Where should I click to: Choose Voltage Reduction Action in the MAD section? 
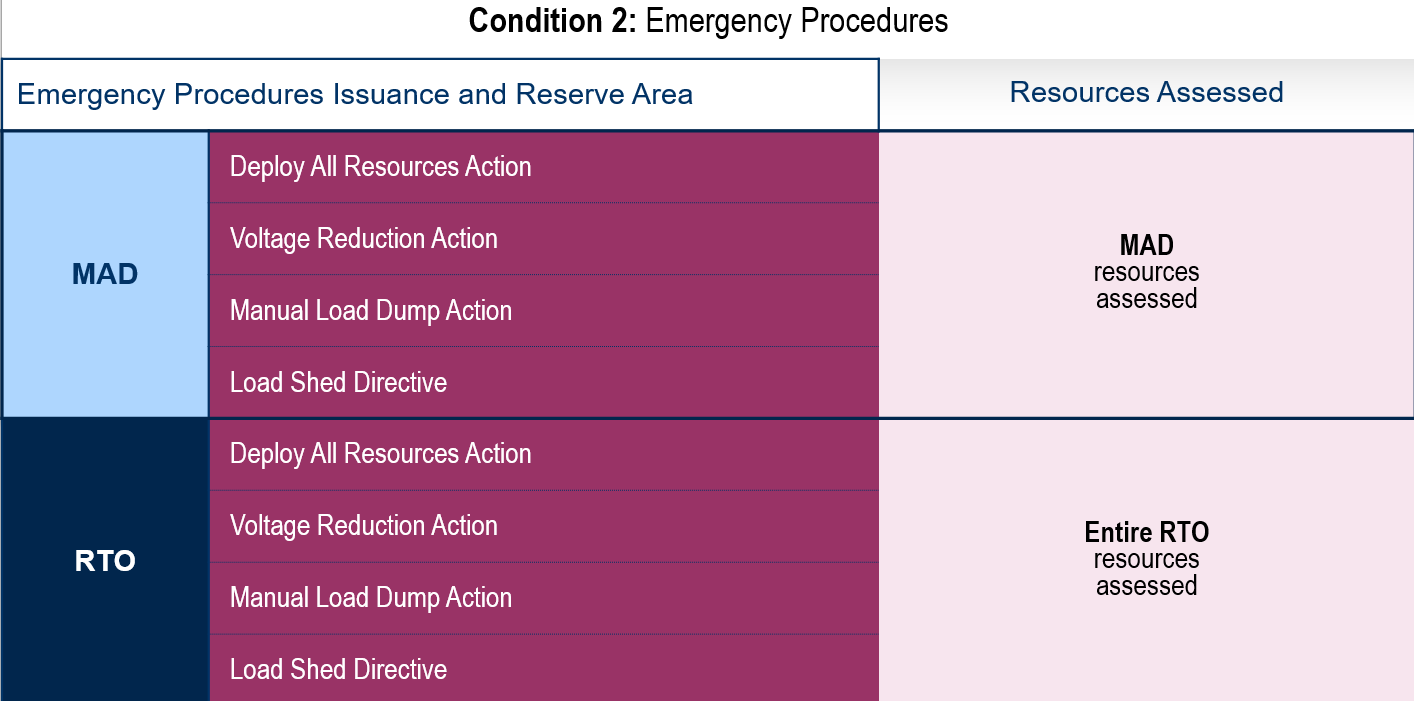pos(363,239)
